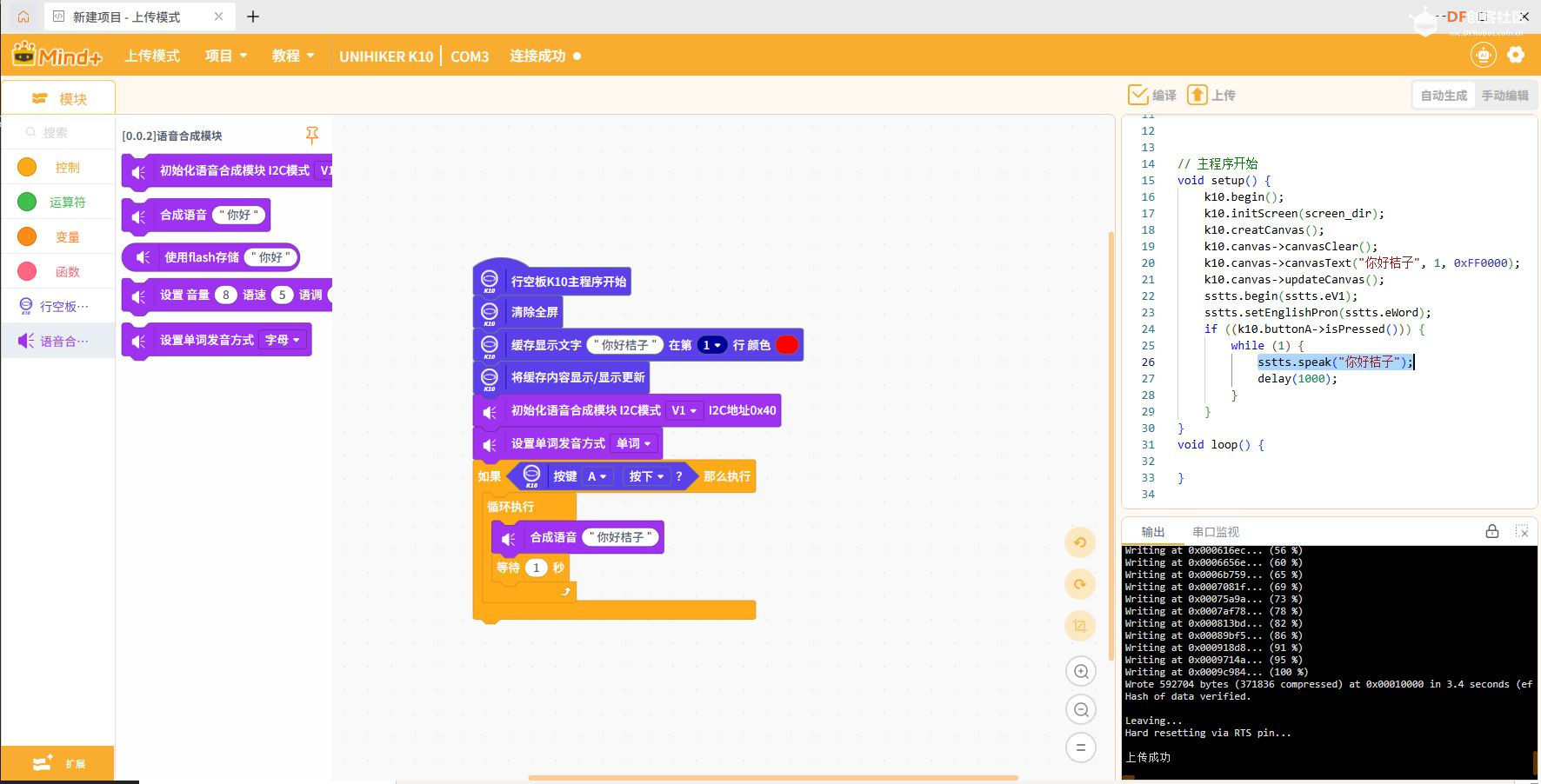The width and height of the screenshot is (1541, 784).
Task: Click the red color swatch in the text block
Action: point(787,345)
